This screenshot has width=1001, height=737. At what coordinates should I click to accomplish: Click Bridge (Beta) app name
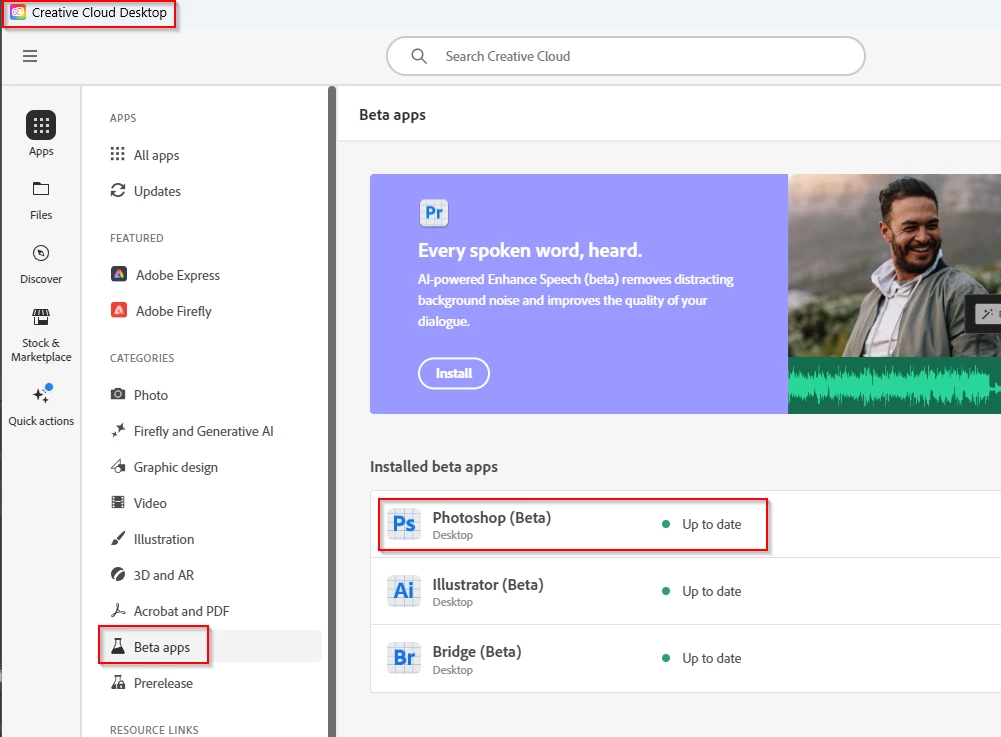[x=477, y=651]
